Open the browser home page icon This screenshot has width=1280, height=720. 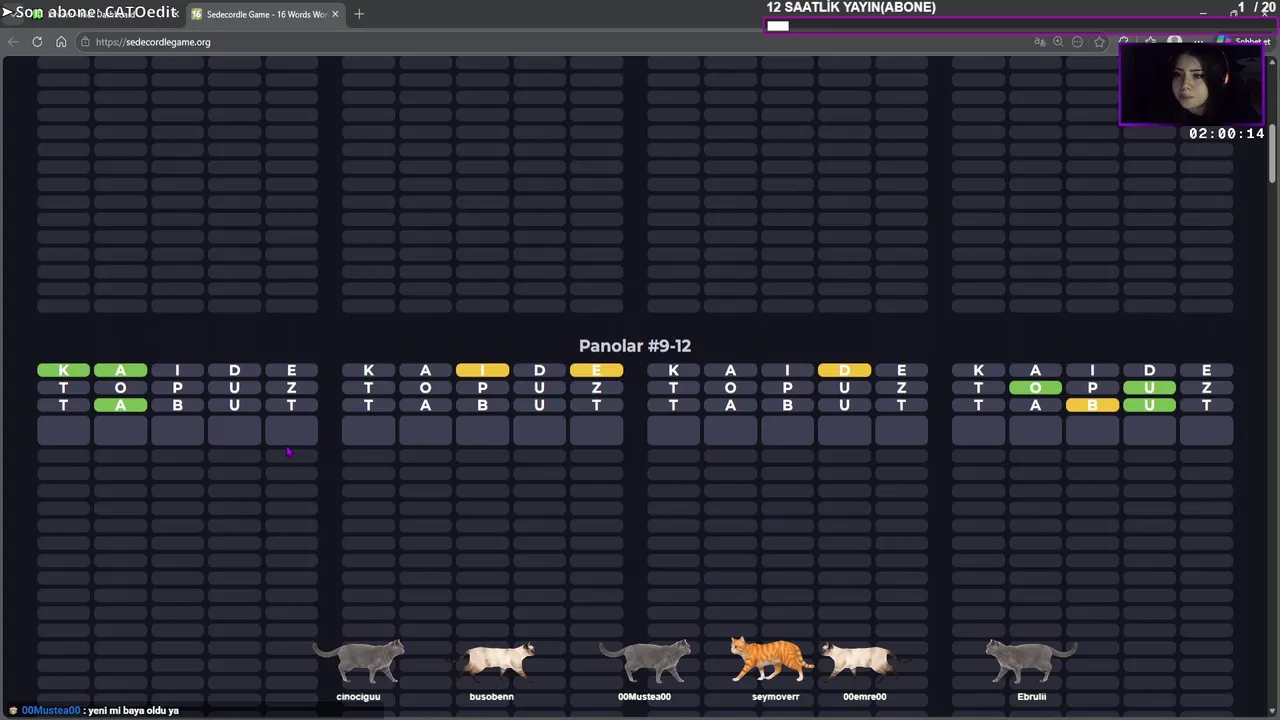tap(61, 42)
